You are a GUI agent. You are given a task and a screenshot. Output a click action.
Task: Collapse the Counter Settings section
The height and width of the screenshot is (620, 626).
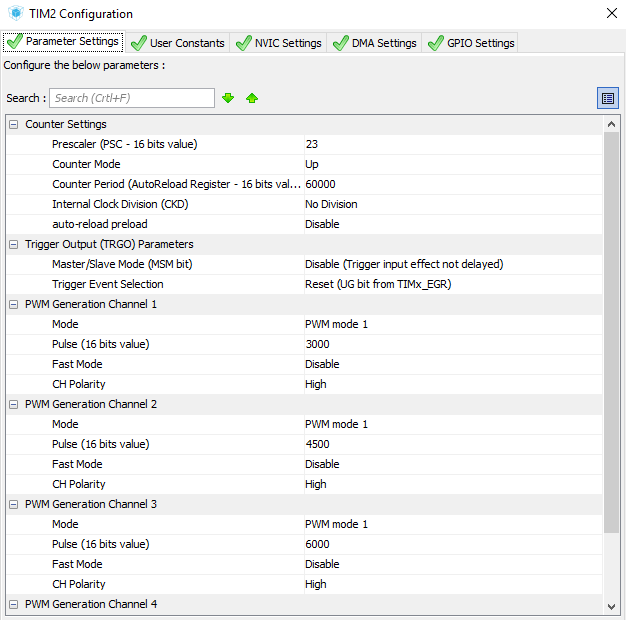(13, 124)
